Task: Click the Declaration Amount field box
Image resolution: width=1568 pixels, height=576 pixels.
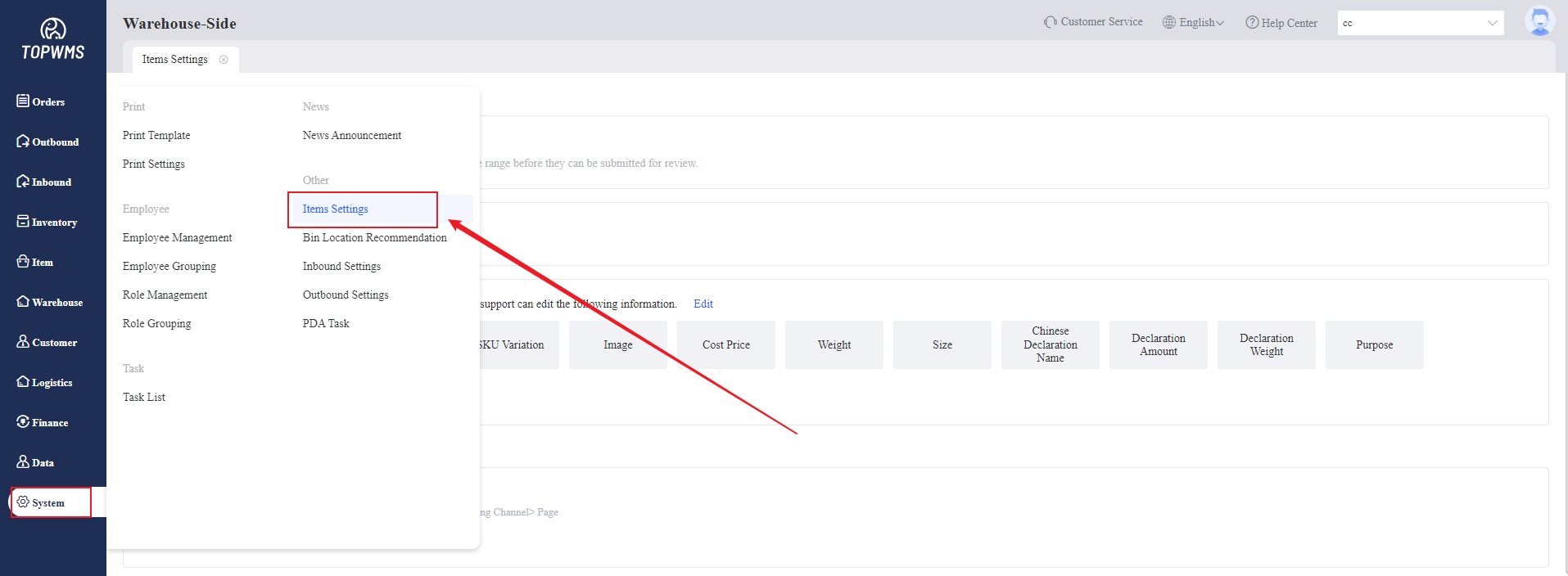Action: (x=1158, y=344)
